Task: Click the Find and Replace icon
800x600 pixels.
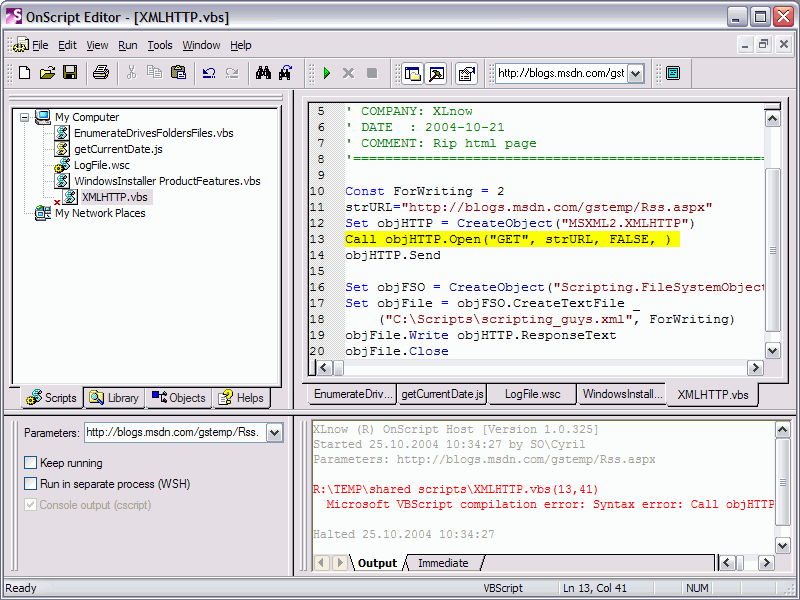Action: click(286, 73)
